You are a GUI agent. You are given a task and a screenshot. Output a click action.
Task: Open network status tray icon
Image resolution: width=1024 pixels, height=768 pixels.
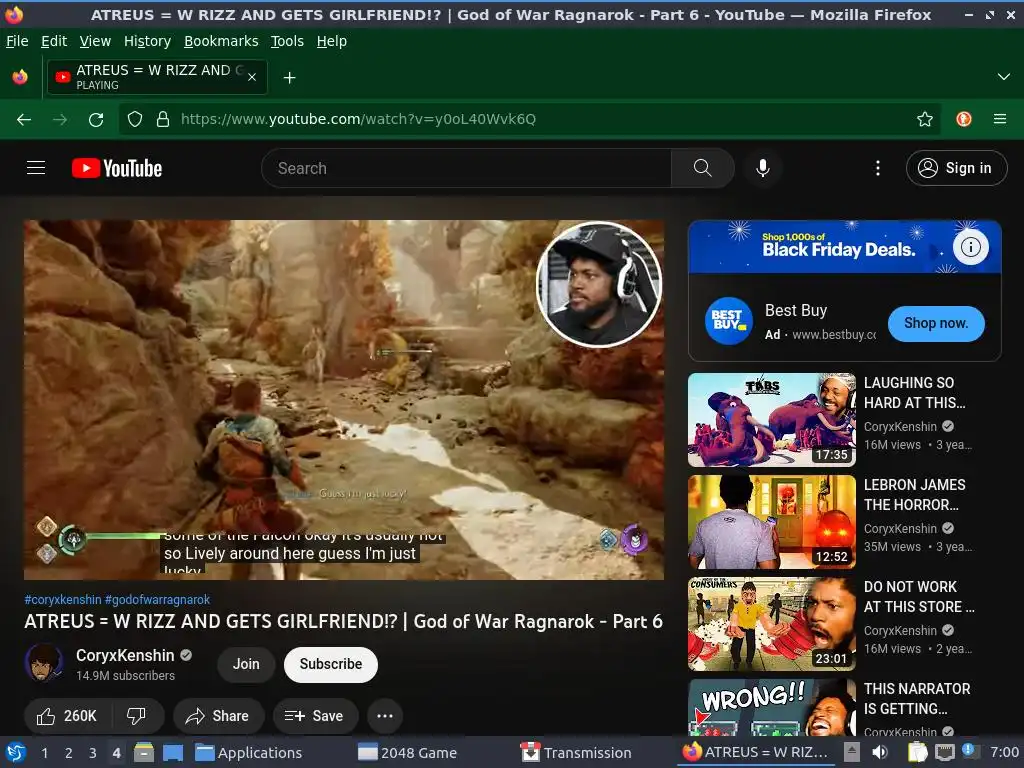click(x=944, y=752)
